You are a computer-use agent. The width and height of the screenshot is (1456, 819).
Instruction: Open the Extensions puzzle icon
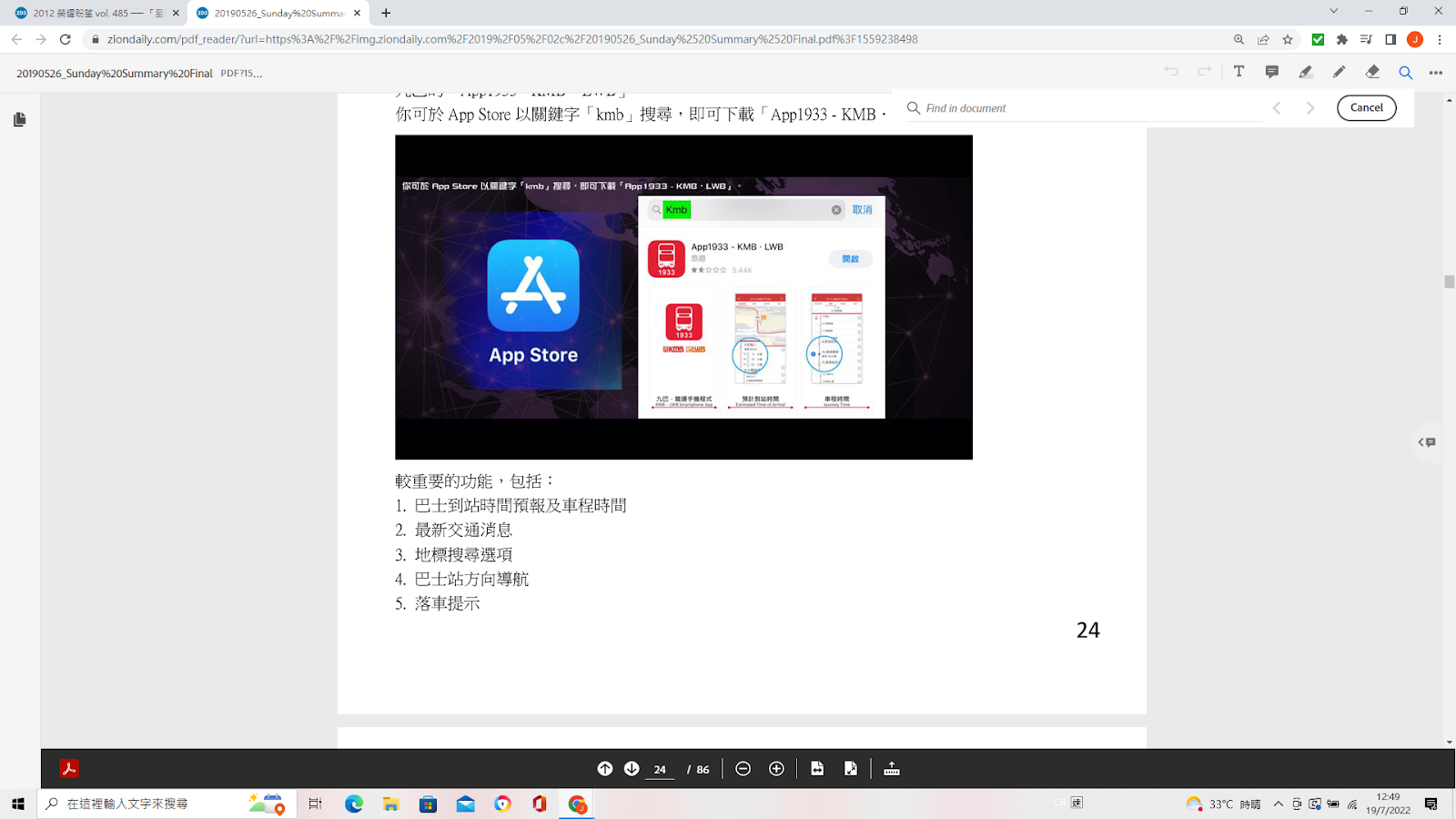click(1342, 39)
